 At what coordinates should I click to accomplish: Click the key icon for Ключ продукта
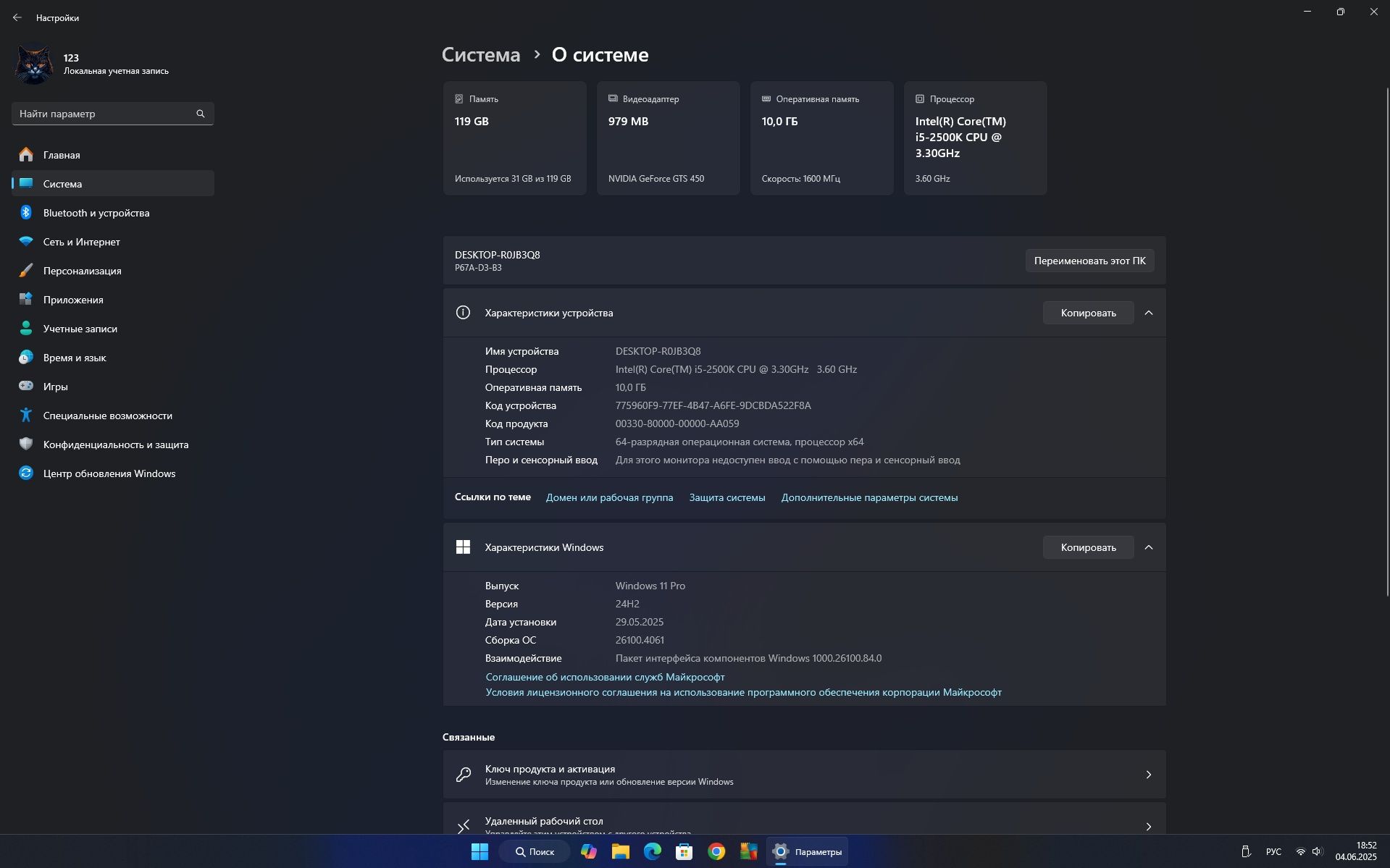click(x=464, y=775)
